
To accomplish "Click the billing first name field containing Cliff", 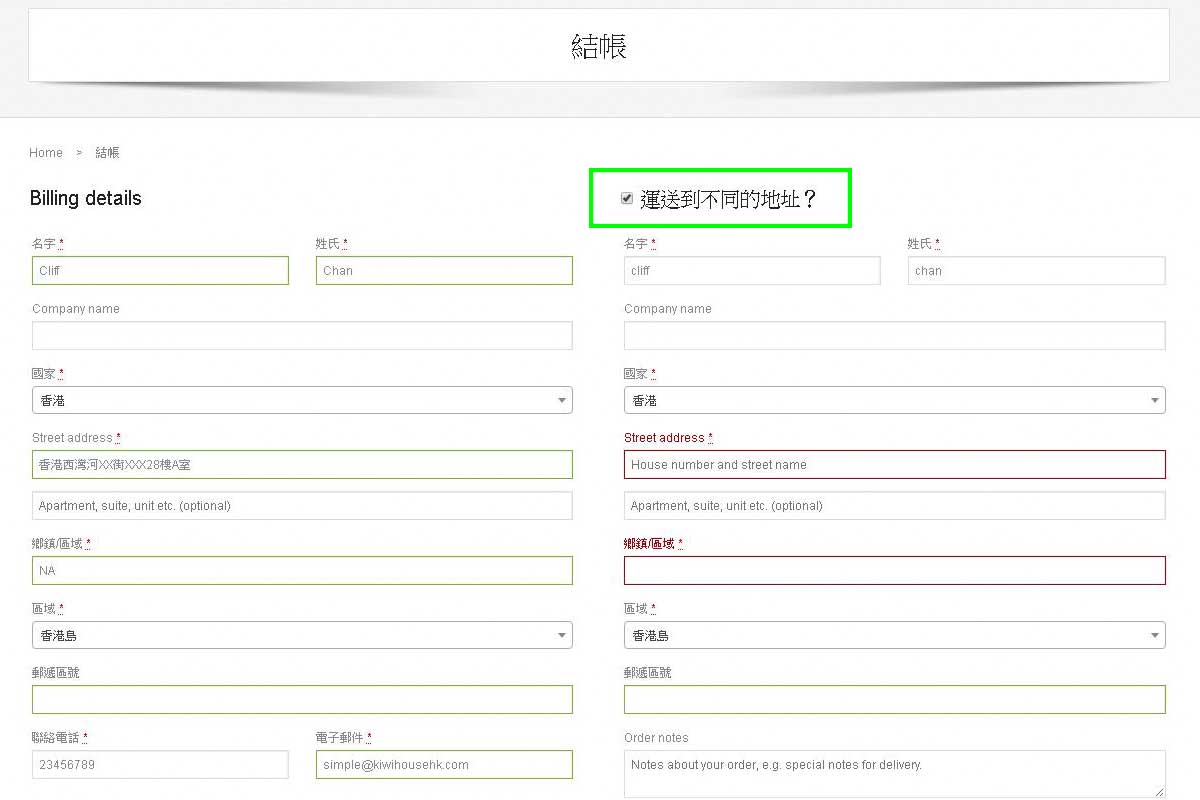I will pyautogui.click(x=160, y=270).
